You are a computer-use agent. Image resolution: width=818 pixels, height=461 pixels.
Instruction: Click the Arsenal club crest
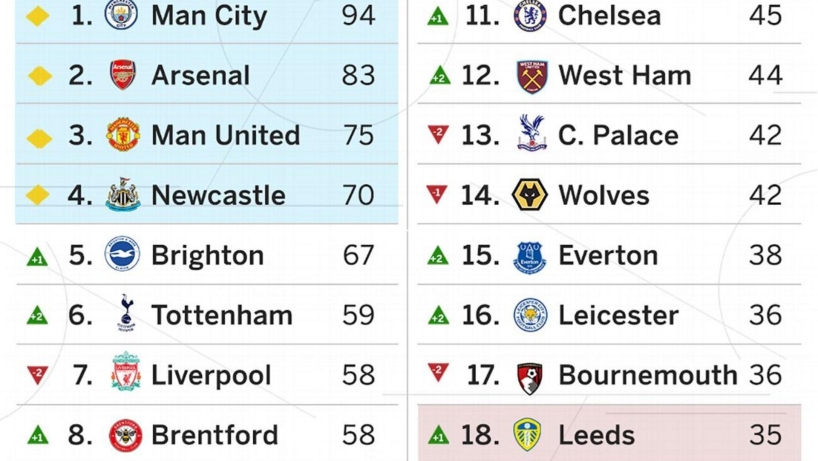click(x=122, y=75)
